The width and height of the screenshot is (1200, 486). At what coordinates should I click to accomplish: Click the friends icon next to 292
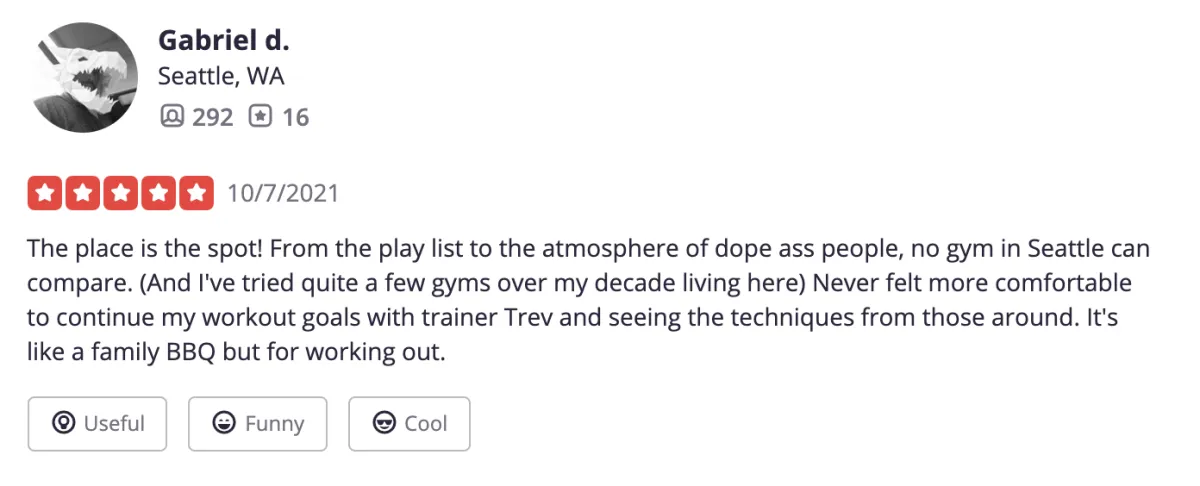coord(172,117)
